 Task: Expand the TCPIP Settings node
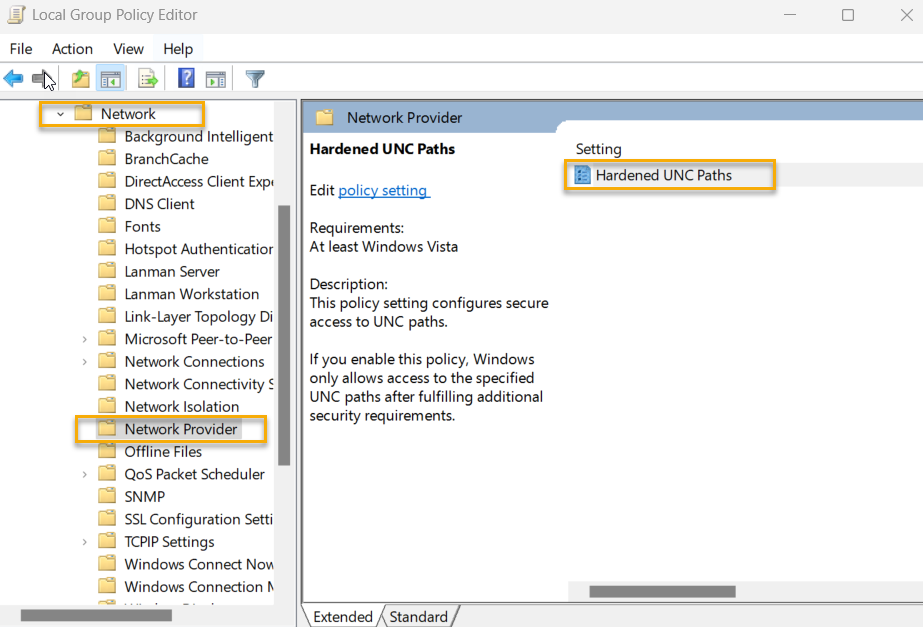[84, 541]
